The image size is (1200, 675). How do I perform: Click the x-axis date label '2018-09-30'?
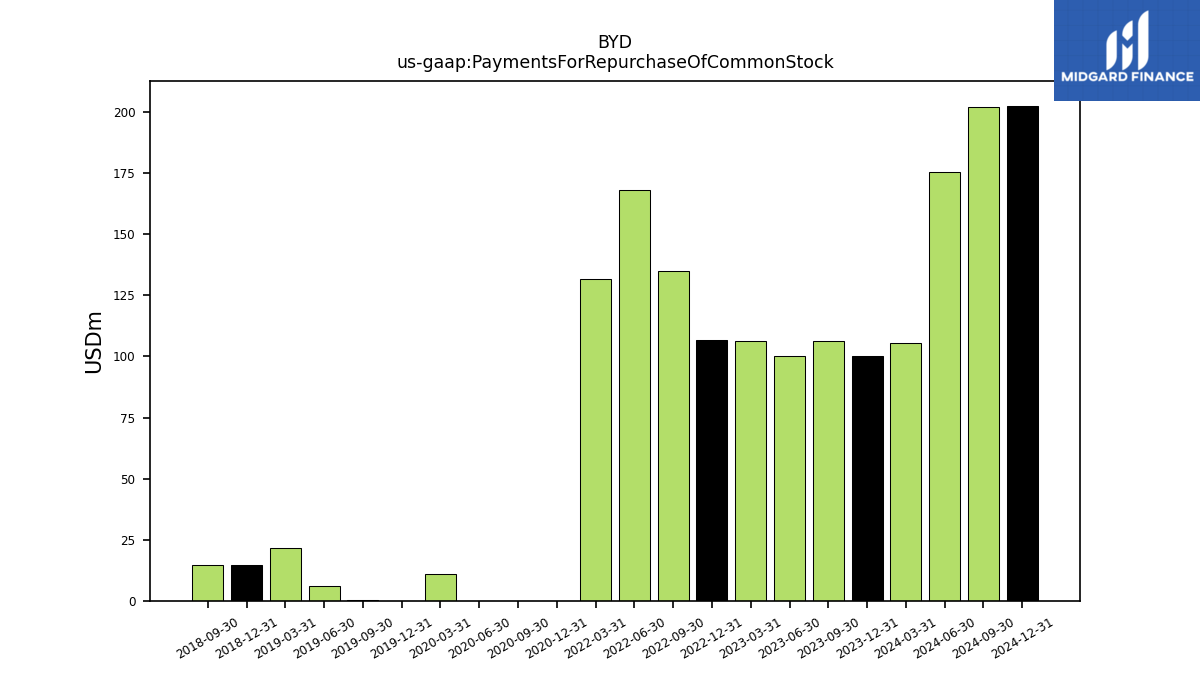pyautogui.click(x=207, y=638)
